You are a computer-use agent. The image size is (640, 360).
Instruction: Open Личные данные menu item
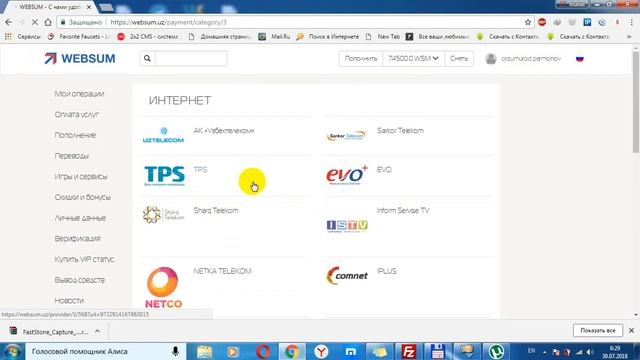[80, 218]
